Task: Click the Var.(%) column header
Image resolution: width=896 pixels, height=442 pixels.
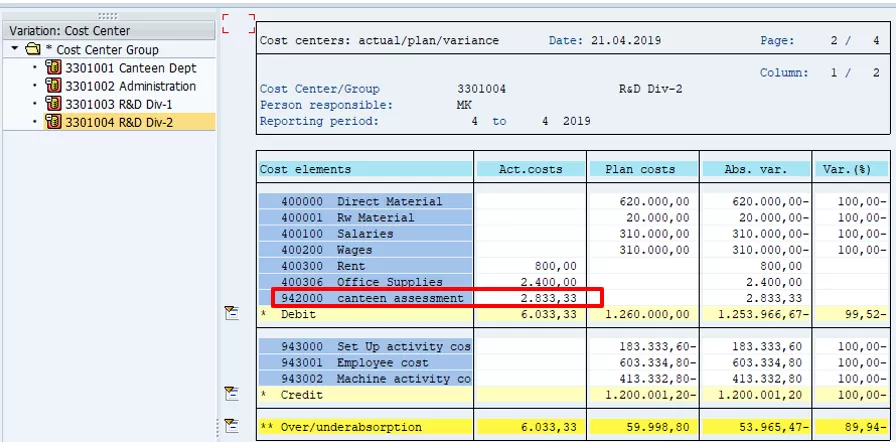Action: click(851, 169)
